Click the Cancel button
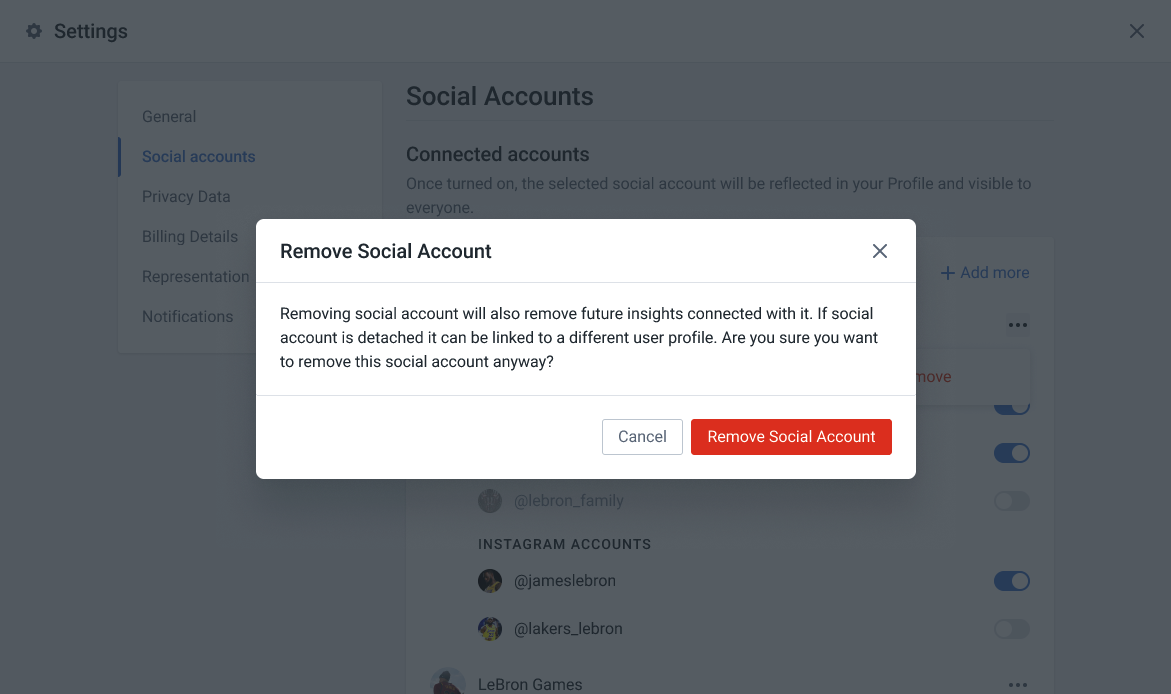 (x=642, y=436)
